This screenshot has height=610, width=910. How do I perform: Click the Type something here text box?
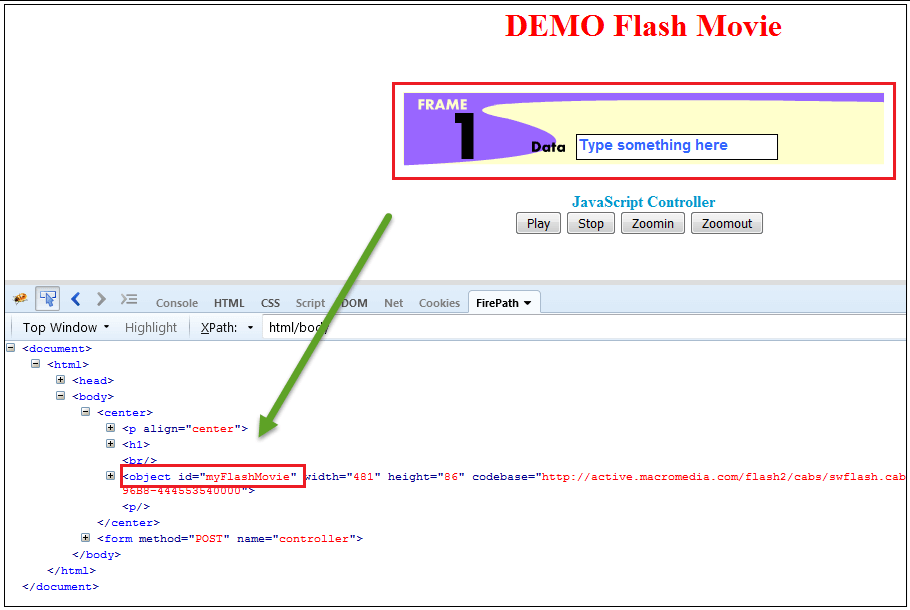pos(677,146)
